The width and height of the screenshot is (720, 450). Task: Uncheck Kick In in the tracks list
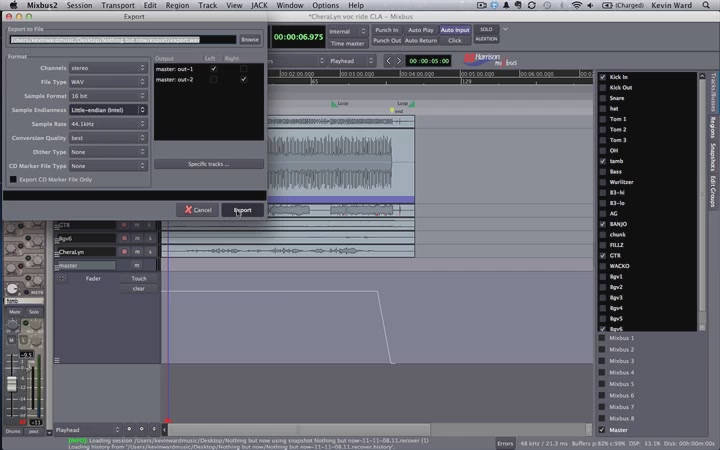click(602, 77)
